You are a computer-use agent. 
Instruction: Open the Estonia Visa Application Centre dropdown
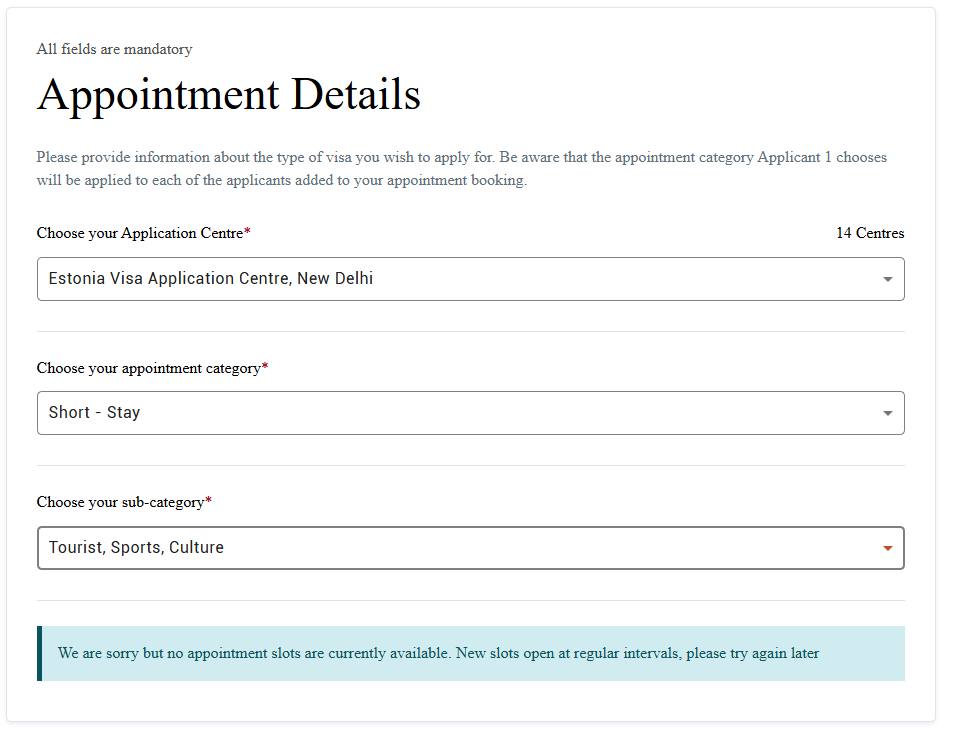coord(471,279)
